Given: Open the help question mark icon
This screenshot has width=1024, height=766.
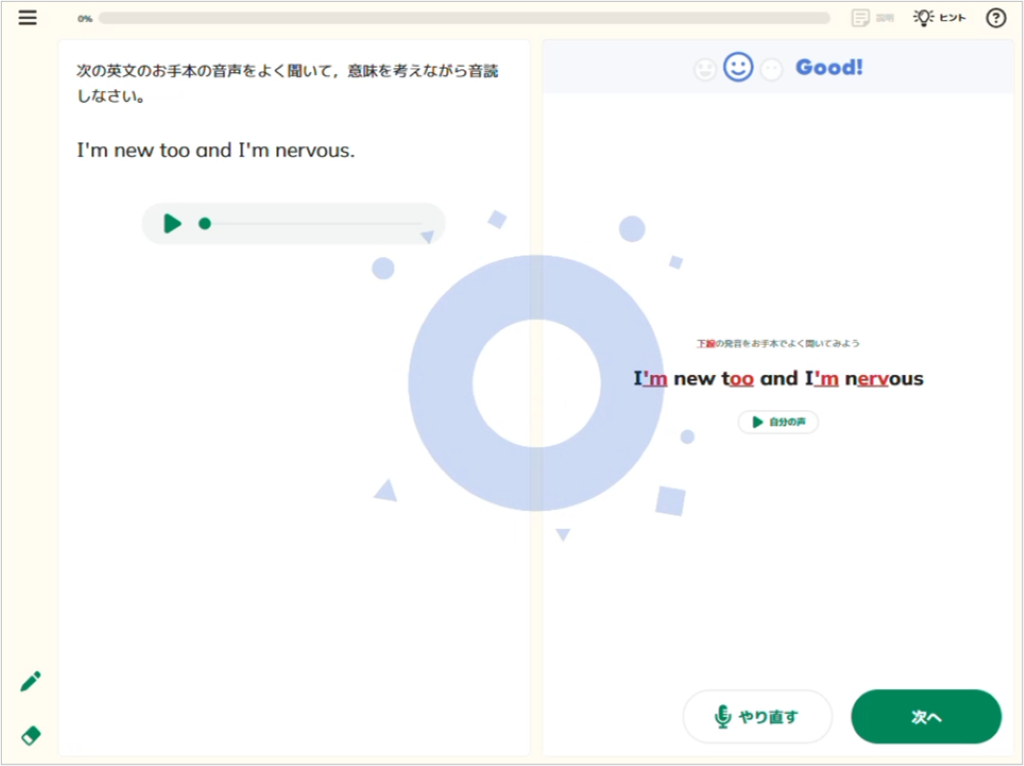Looking at the screenshot, I should [x=995, y=18].
